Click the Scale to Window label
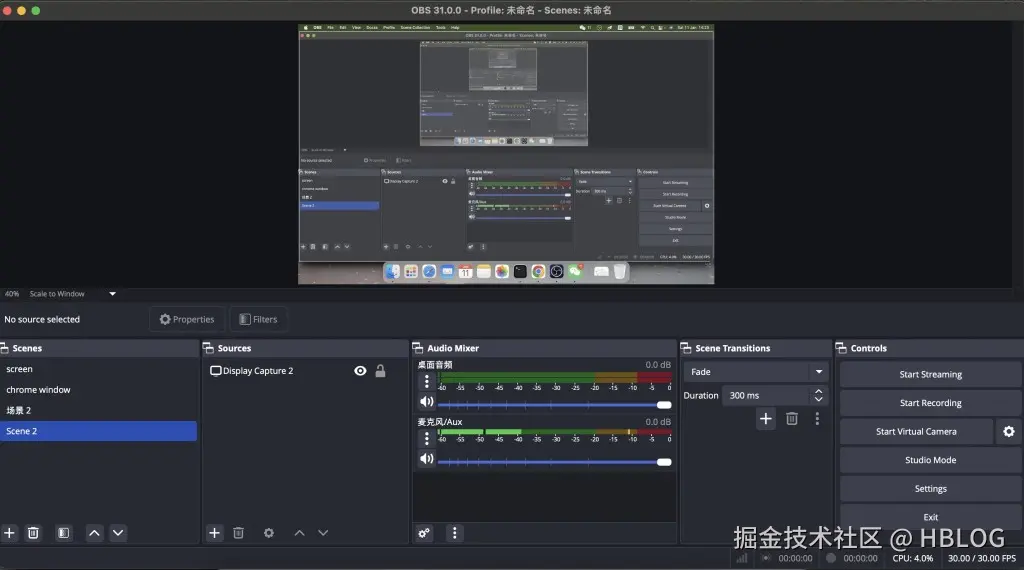 57,294
